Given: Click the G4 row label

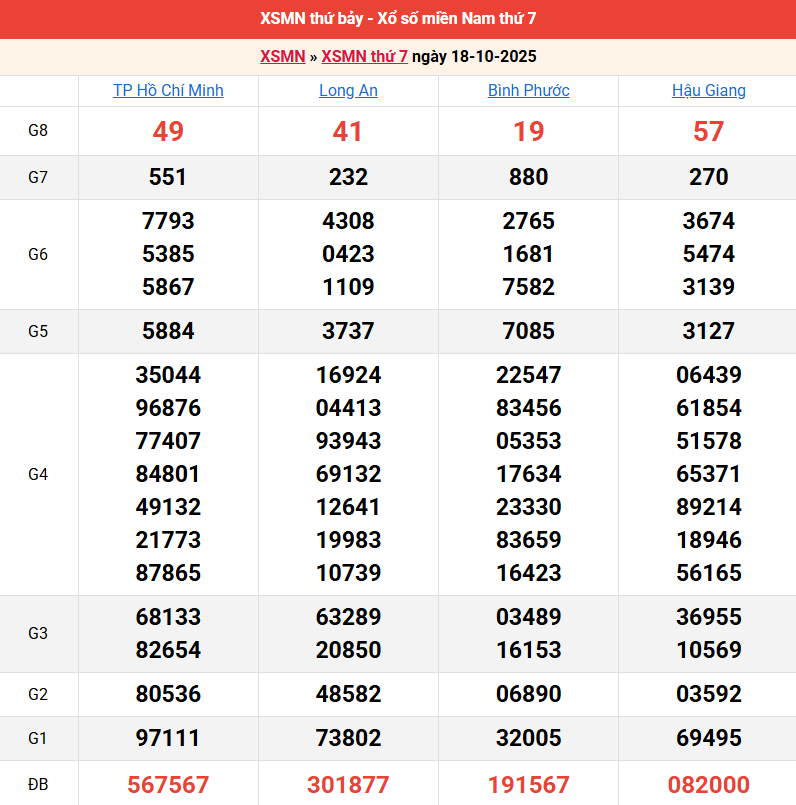Looking at the screenshot, I should click(x=38, y=474).
